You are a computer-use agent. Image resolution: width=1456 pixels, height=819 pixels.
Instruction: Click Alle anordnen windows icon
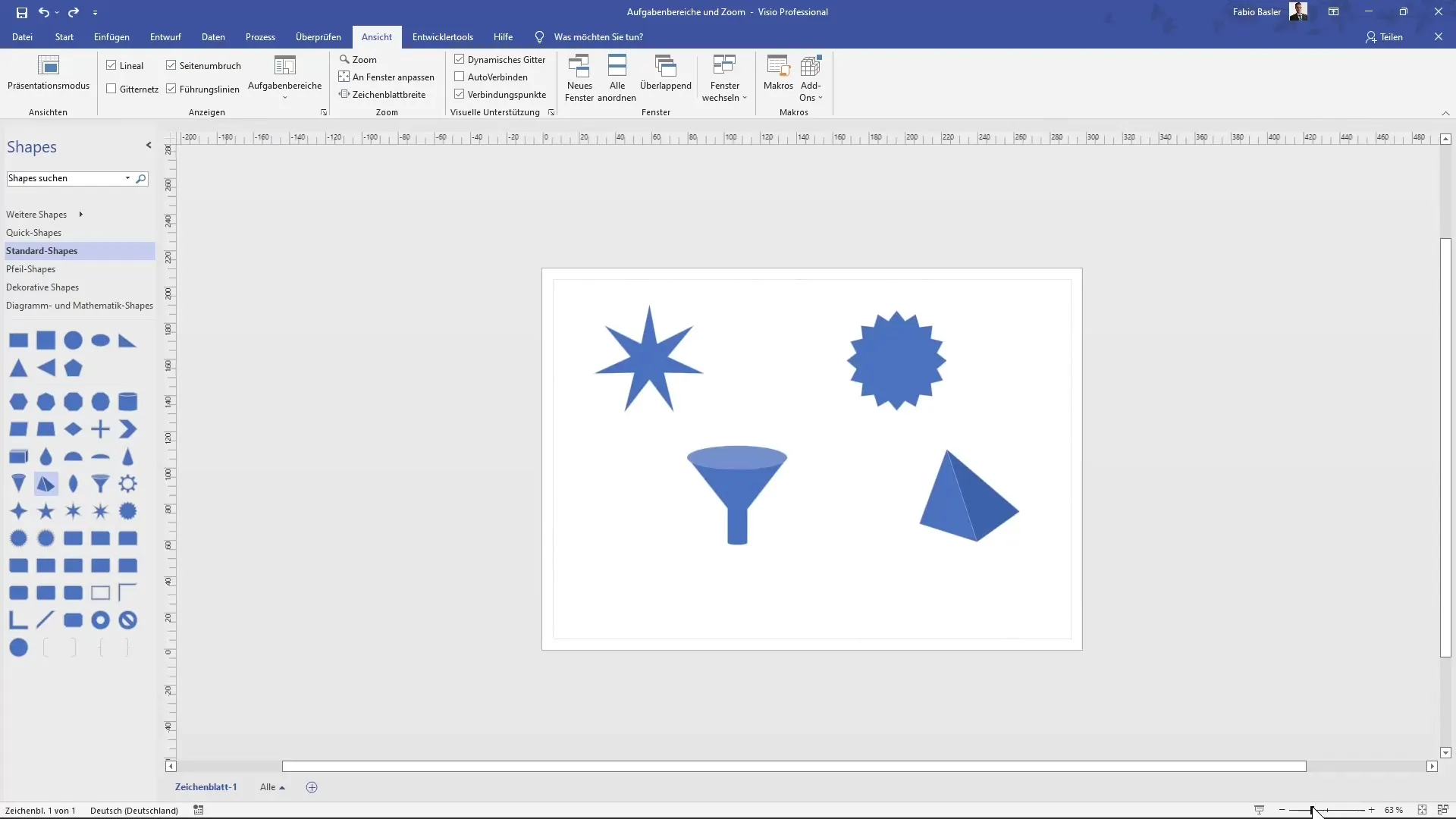click(x=617, y=77)
